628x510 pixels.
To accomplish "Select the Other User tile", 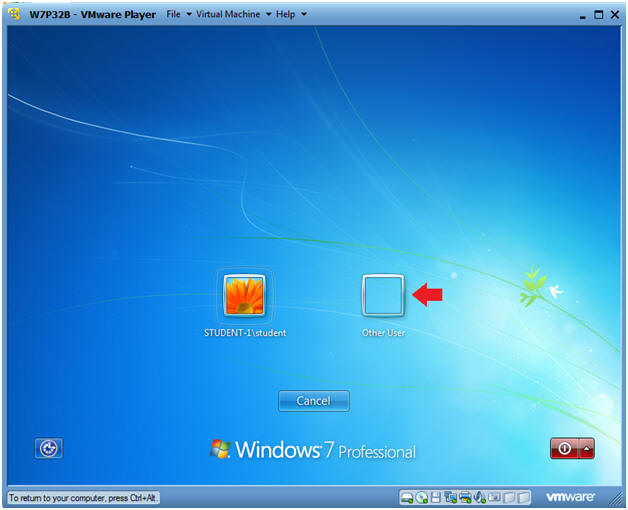I will 383,295.
